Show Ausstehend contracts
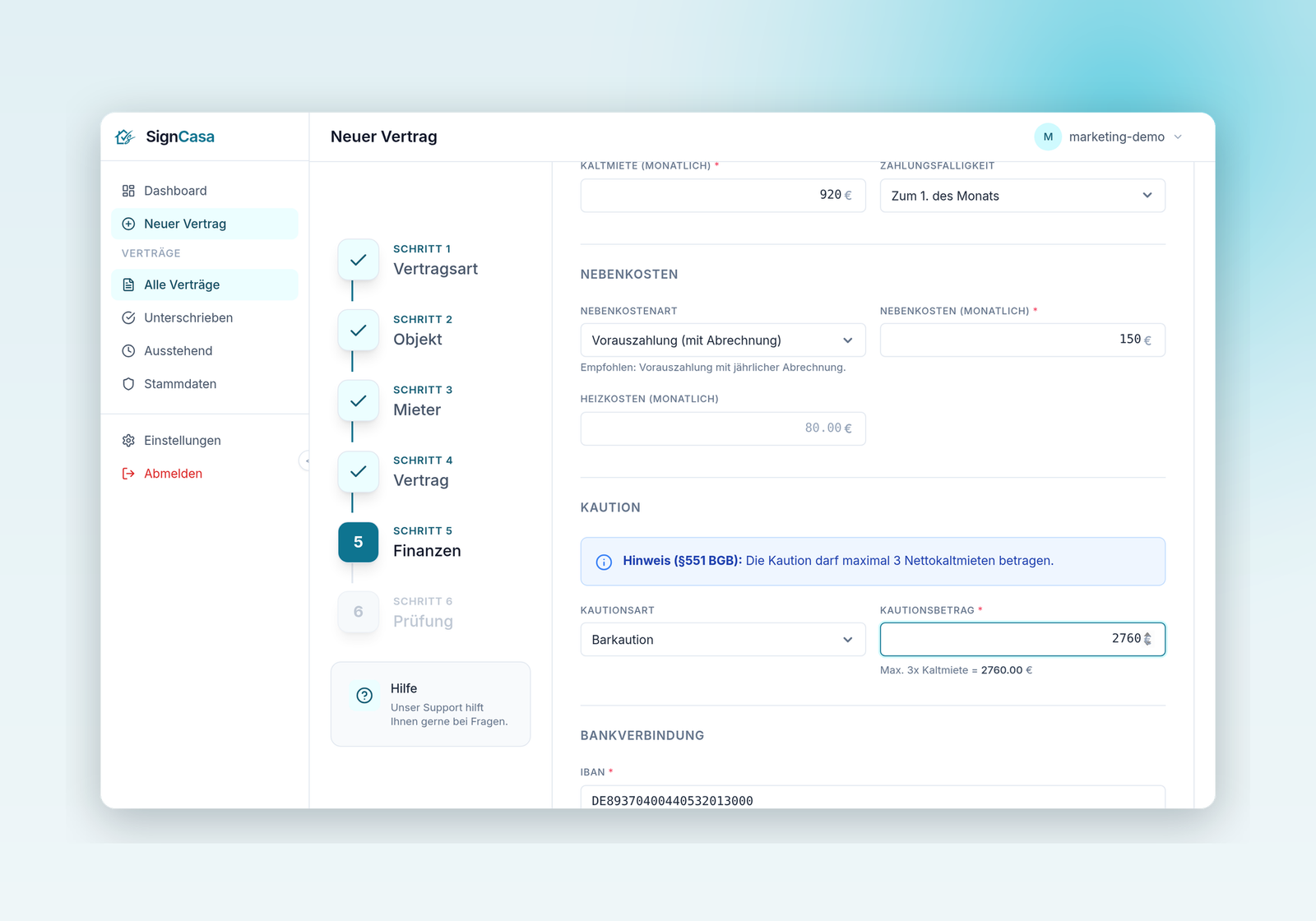1316x921 pixels. [x=204, y=350]
